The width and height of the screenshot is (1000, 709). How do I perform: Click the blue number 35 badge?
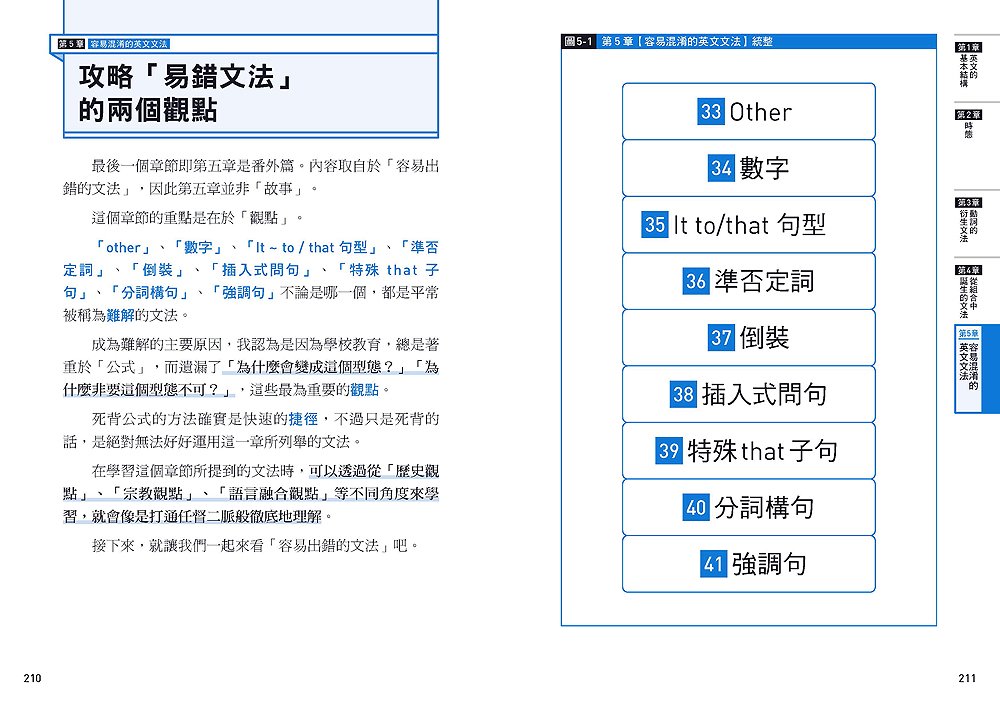tap(655, 225)
